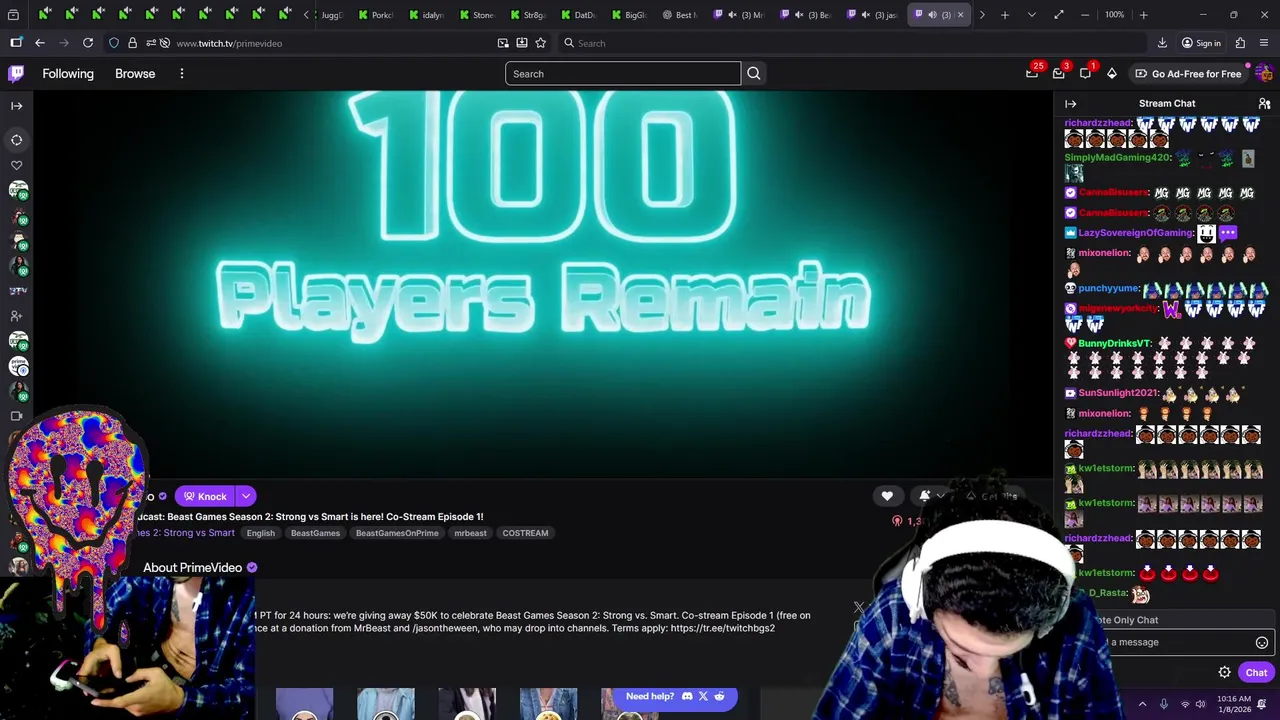Click the Twitch logo home icon

pos(16,73)
